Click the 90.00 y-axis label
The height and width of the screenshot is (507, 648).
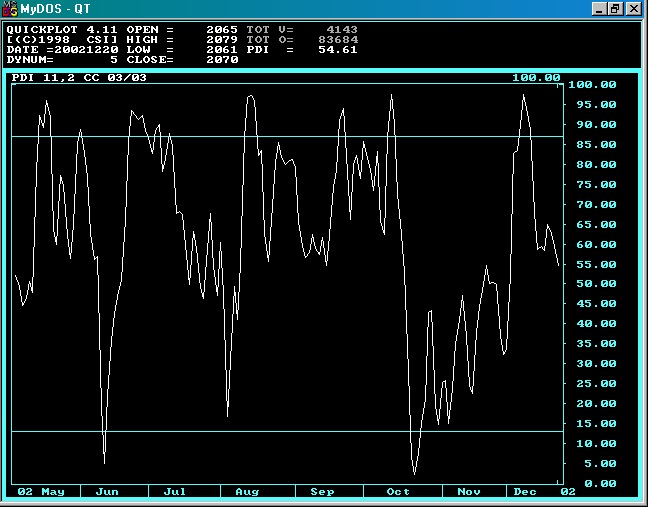pyautogui.click(x=596, y=124)
